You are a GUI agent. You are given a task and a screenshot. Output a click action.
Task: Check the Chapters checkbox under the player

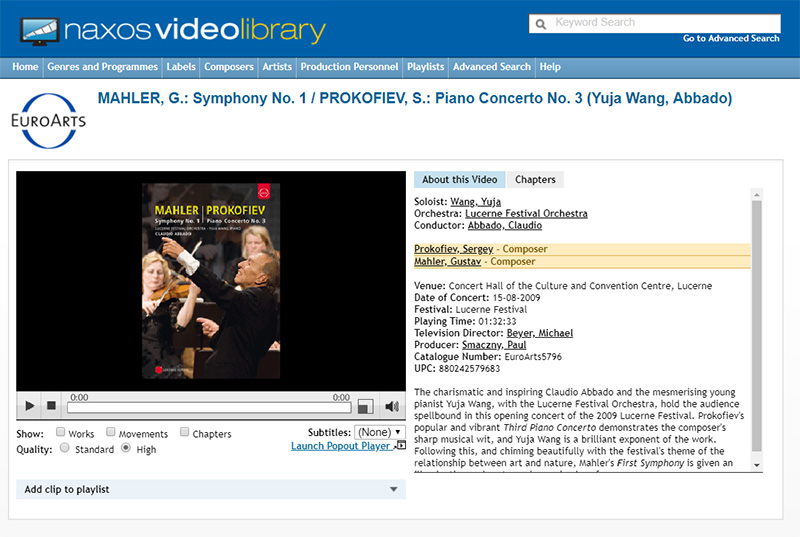185,432
